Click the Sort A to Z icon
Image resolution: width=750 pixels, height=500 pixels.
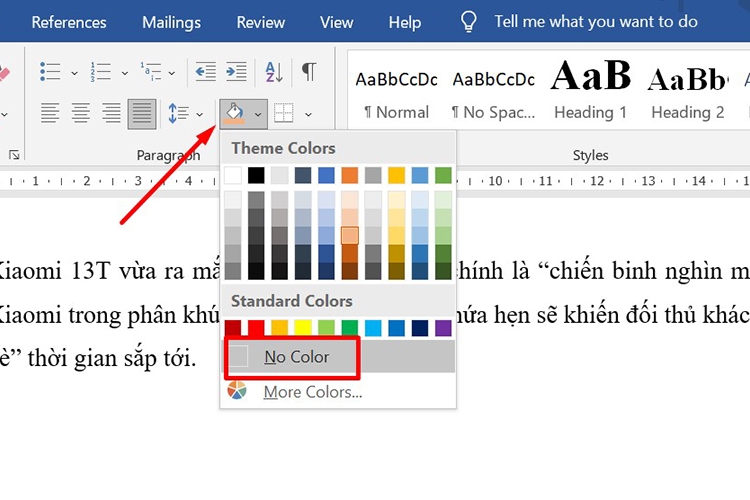pyautogui.click(x=274, y=72)
